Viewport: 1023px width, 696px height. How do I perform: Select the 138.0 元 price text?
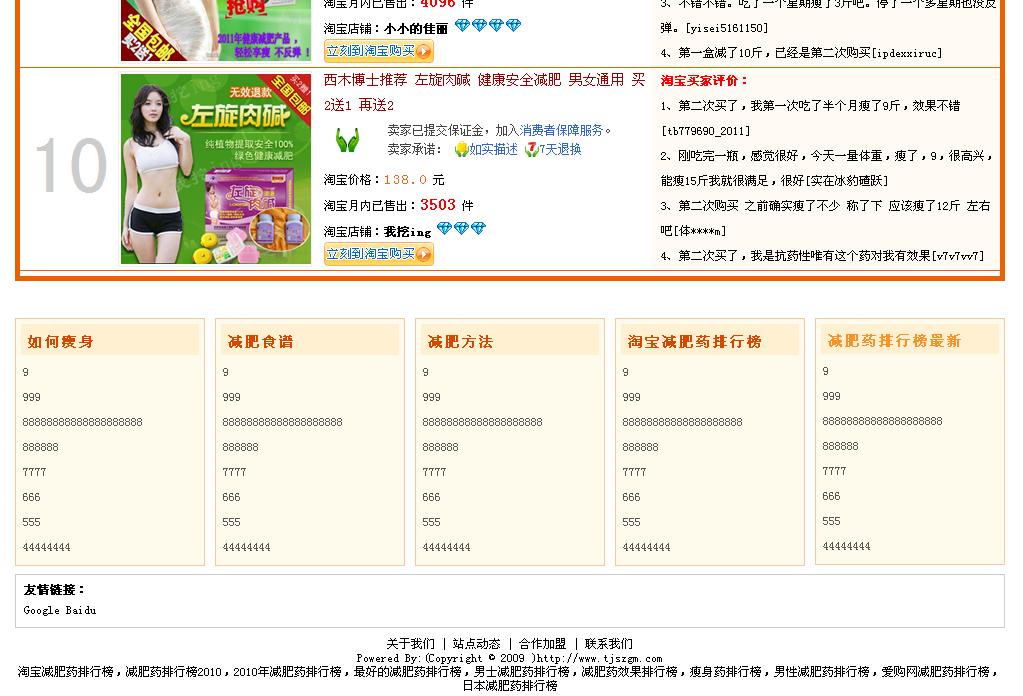(414, 179)
